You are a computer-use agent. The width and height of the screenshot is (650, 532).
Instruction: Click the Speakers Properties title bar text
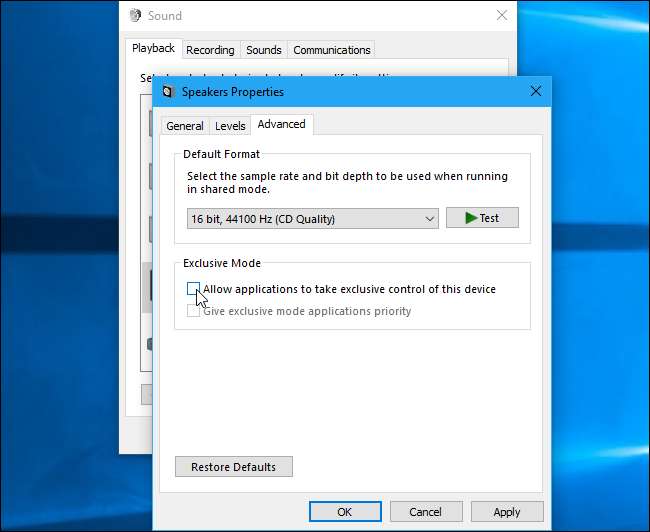233,92
